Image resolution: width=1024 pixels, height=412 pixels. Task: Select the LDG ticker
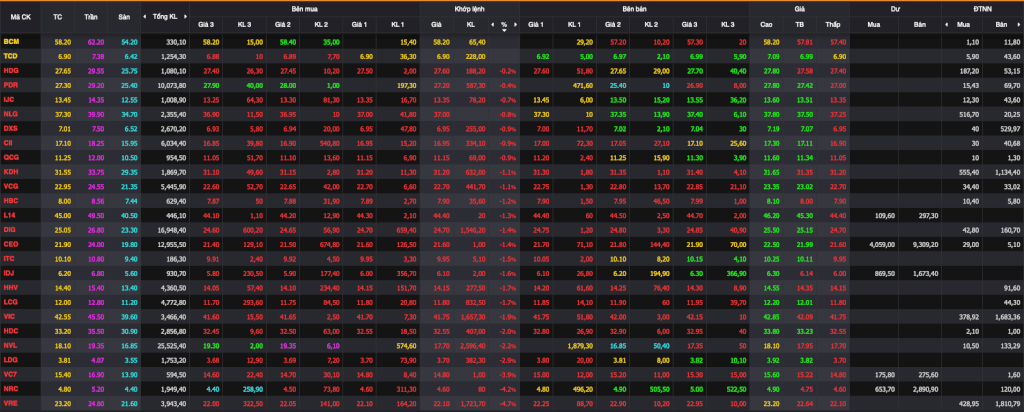click(x=11, y=359)
